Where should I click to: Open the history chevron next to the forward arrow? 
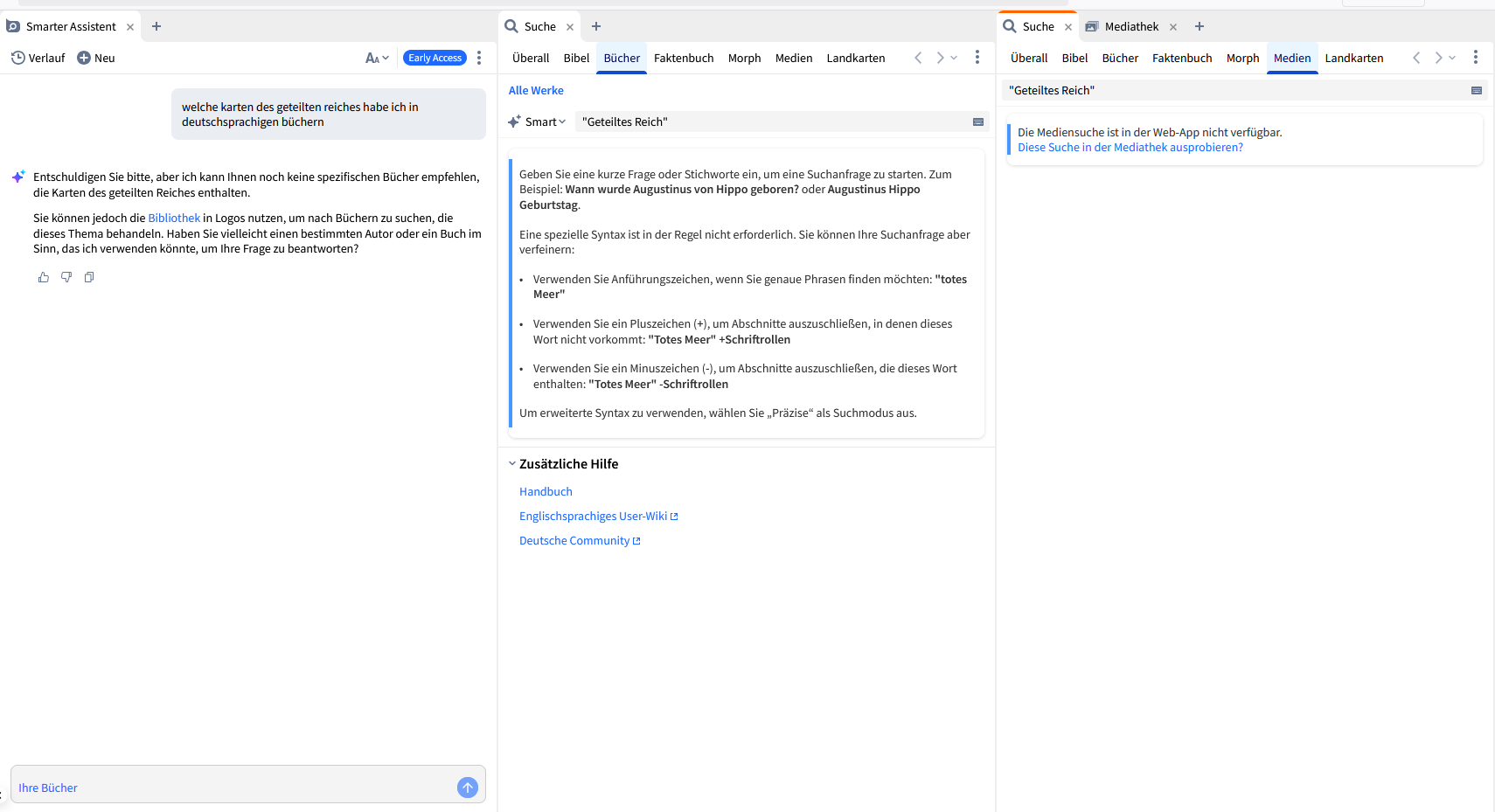tap(953, 57)
